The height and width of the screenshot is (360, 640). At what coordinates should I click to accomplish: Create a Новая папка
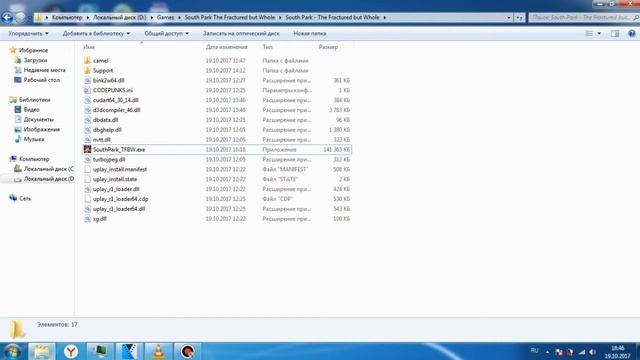(x=309, y=33)
